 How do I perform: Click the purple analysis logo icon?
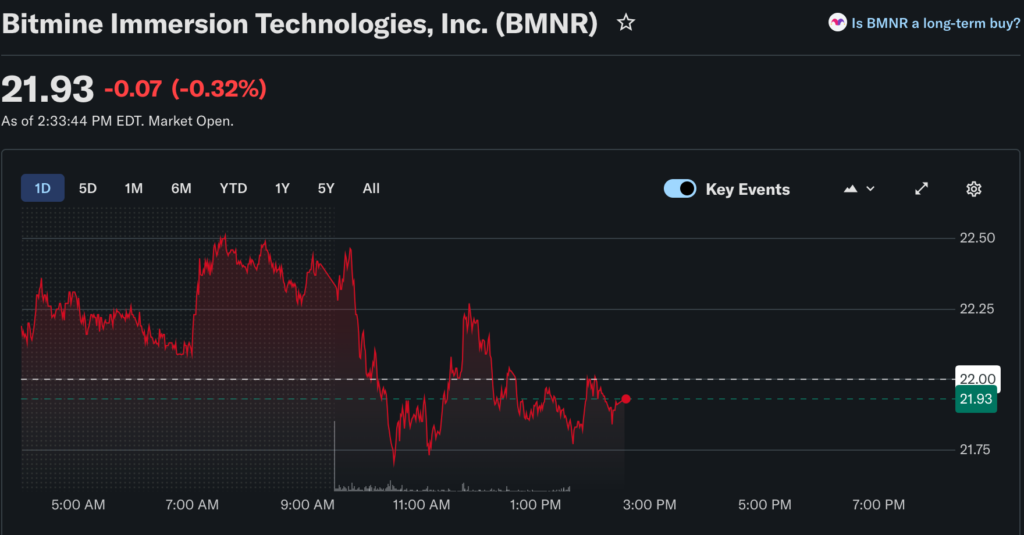pos(837,23)
